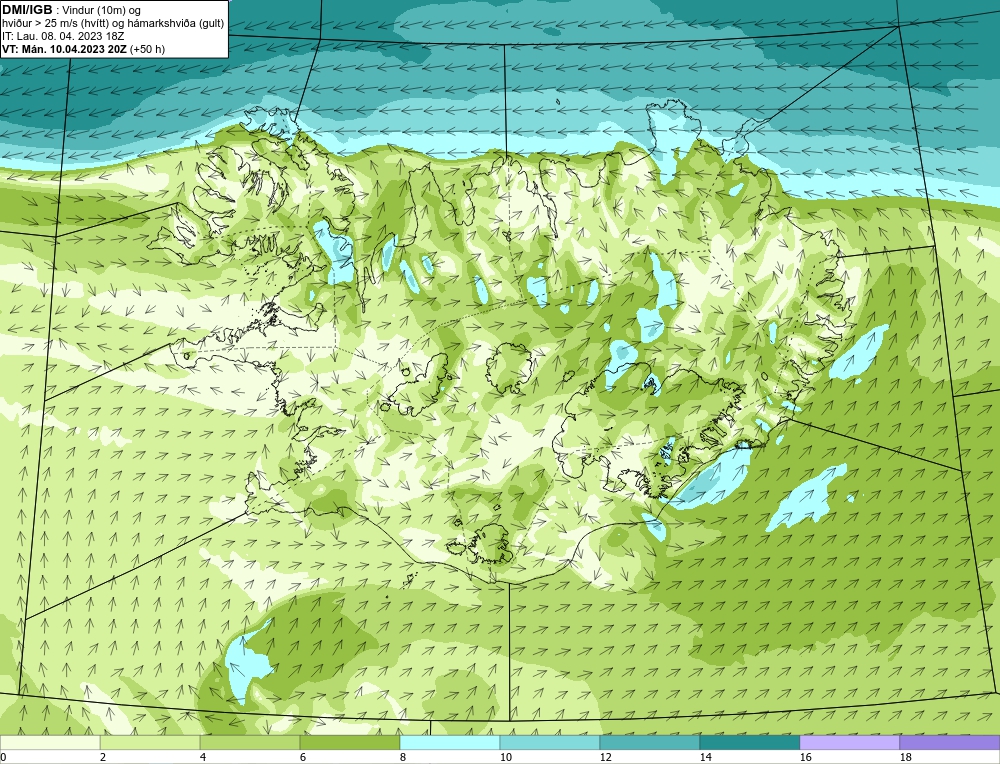Click the legend scale value '0'
This screenshot has height=764, width=1000.
pos(3,757)
